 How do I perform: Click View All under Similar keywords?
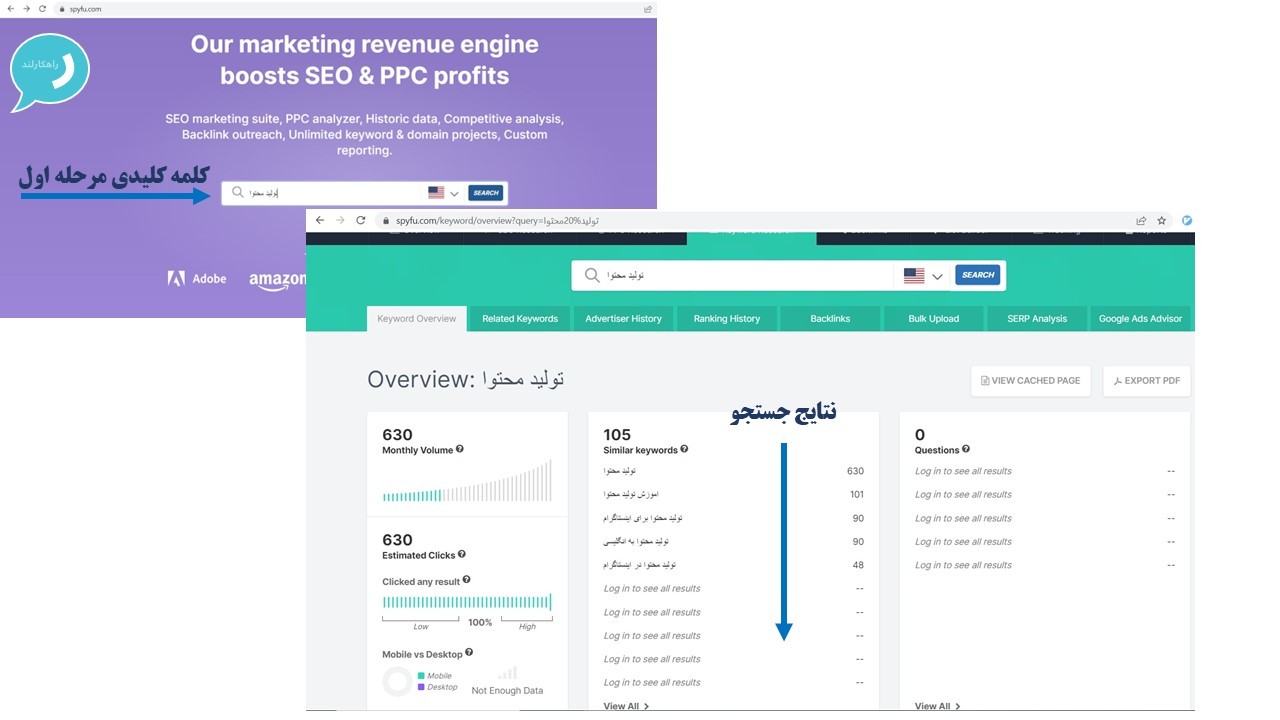(626, 706)
